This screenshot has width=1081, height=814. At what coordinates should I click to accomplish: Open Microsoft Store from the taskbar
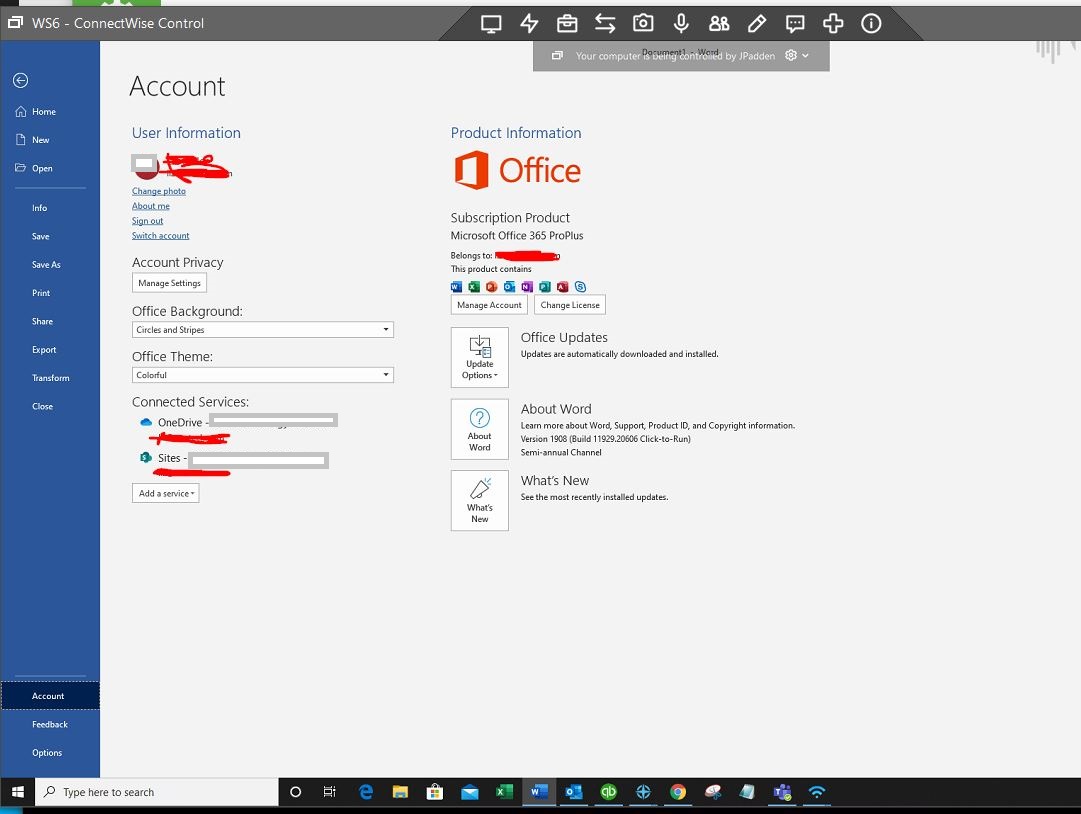434,792
